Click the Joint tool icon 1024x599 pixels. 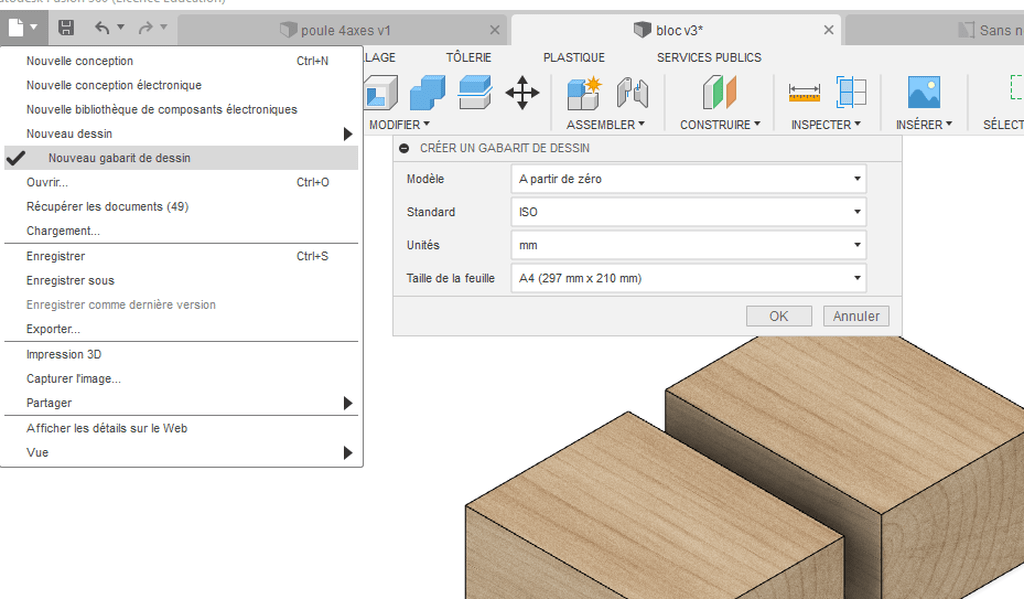pos(632,93)
